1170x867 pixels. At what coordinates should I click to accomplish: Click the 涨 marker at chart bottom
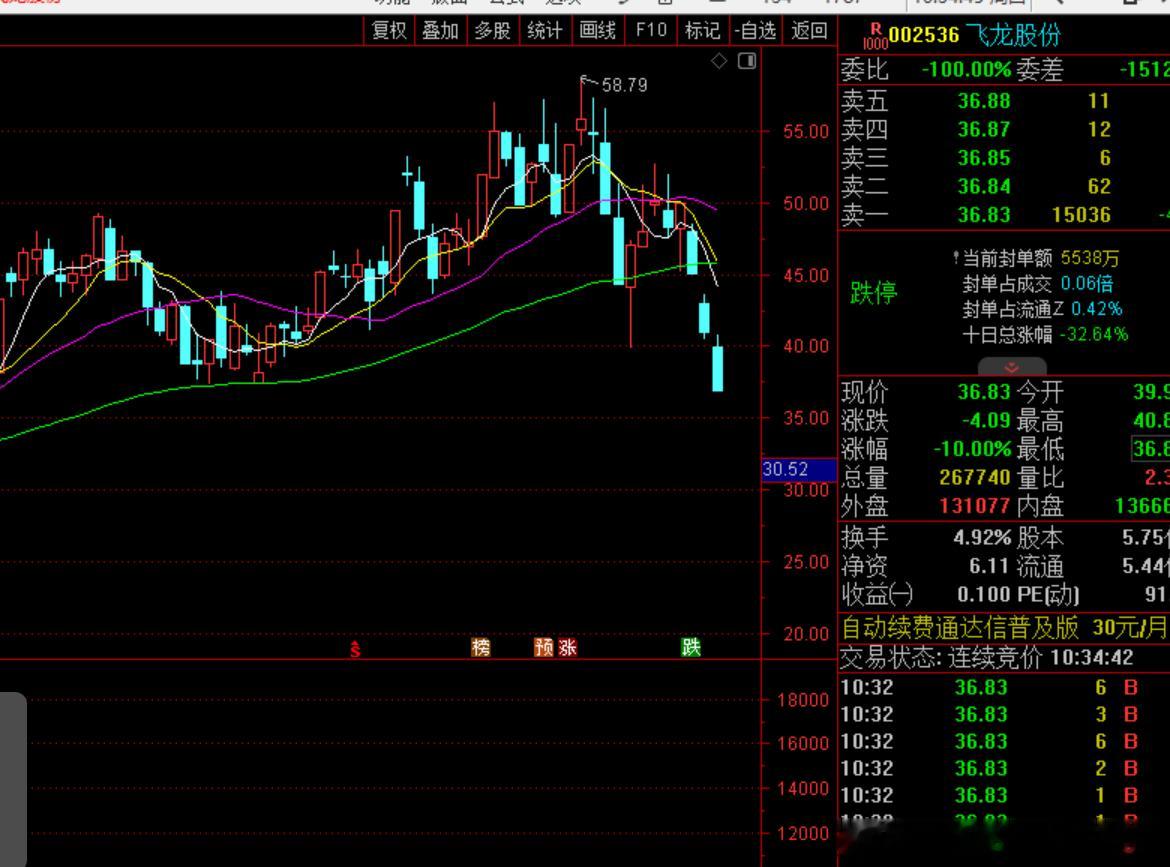(x=568, y=647)
